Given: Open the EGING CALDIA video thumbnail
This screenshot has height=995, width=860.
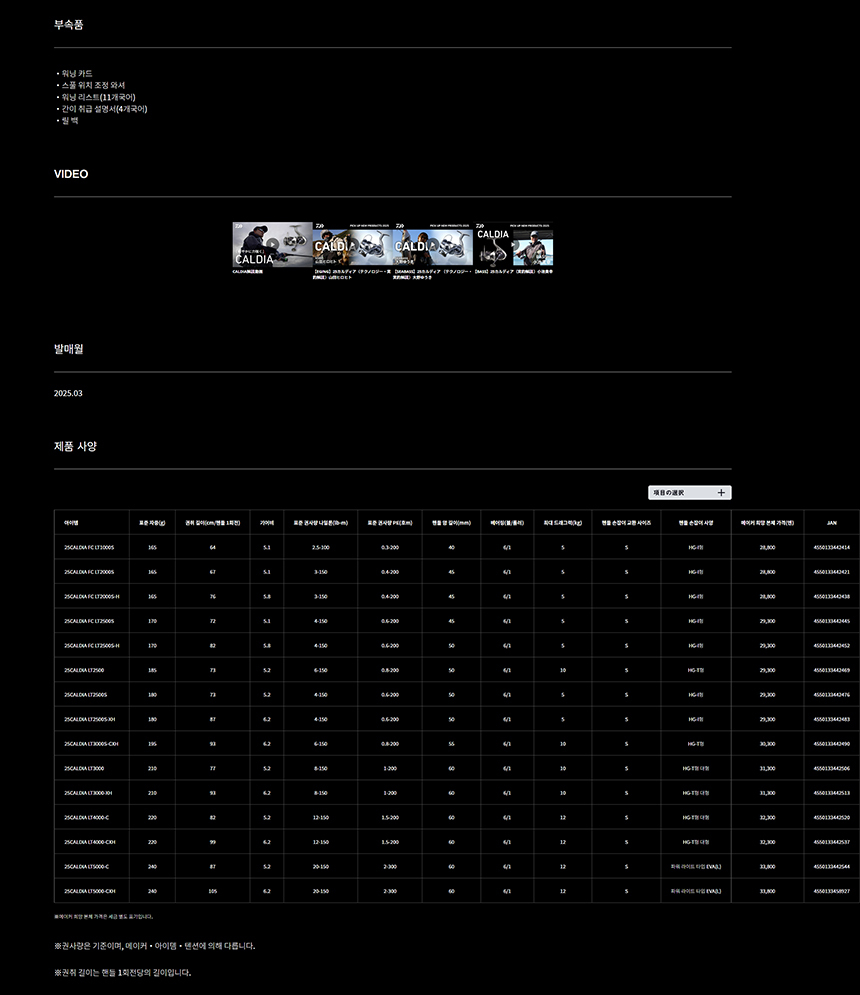Looking at the screenshot, I should click(x=352, y=244).
